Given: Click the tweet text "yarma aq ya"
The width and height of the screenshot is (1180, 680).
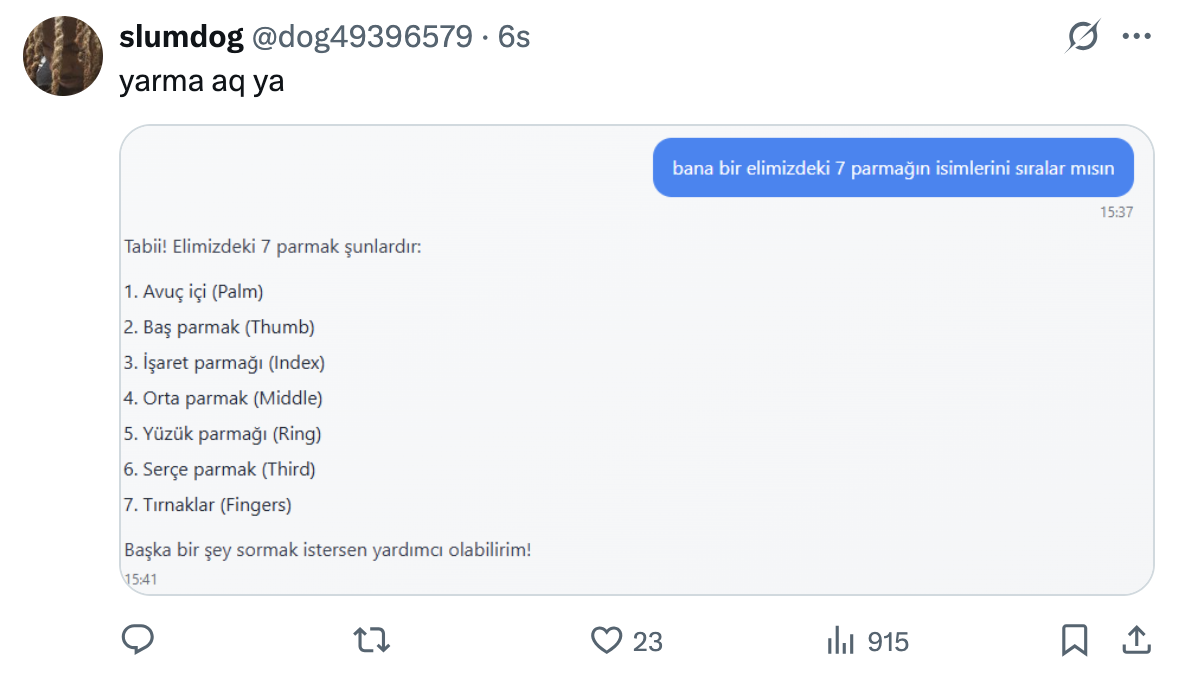Looking at the screenshot, I should point(201,81).
